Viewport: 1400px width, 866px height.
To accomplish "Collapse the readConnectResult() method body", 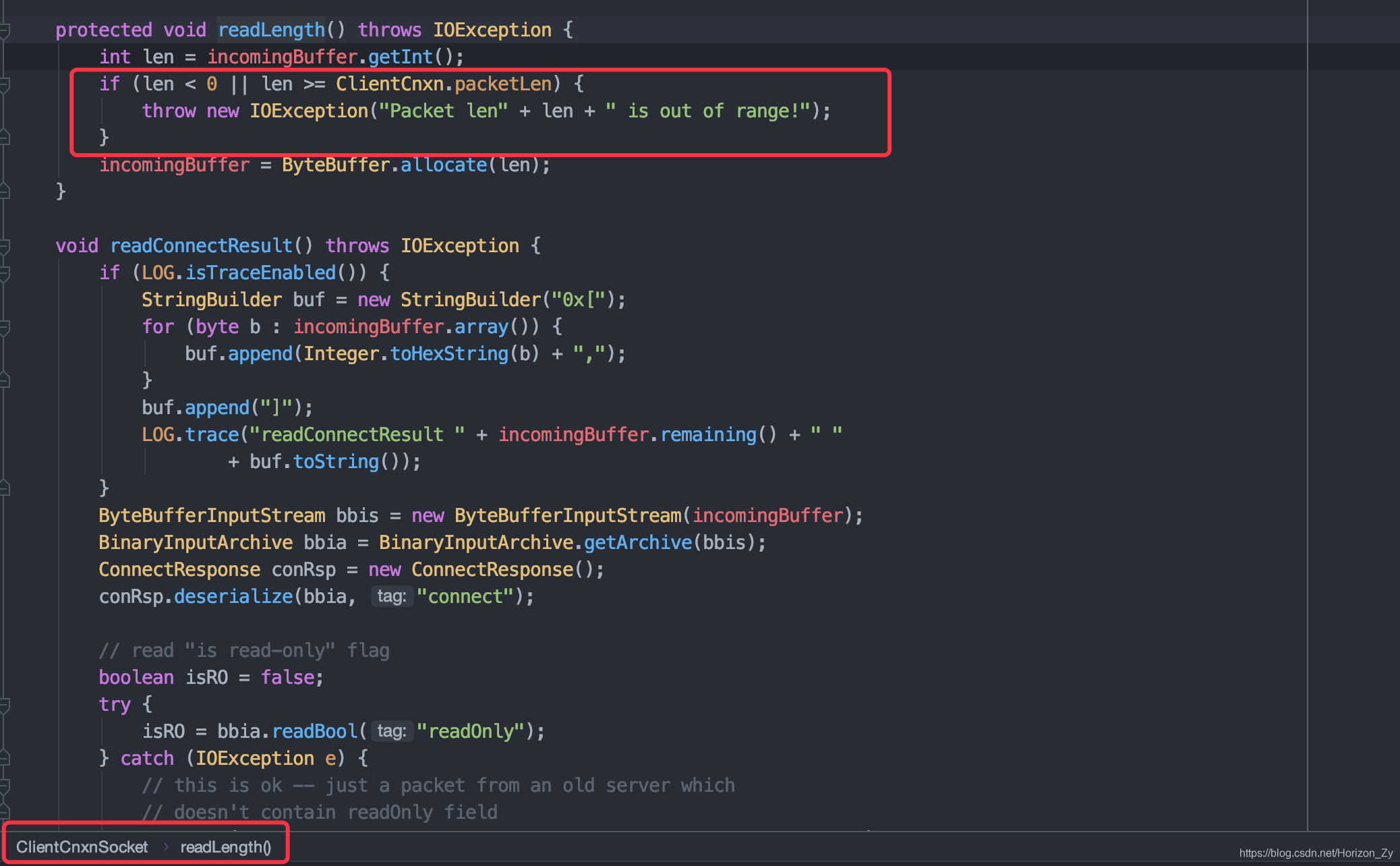I will (x=5, y=245).
